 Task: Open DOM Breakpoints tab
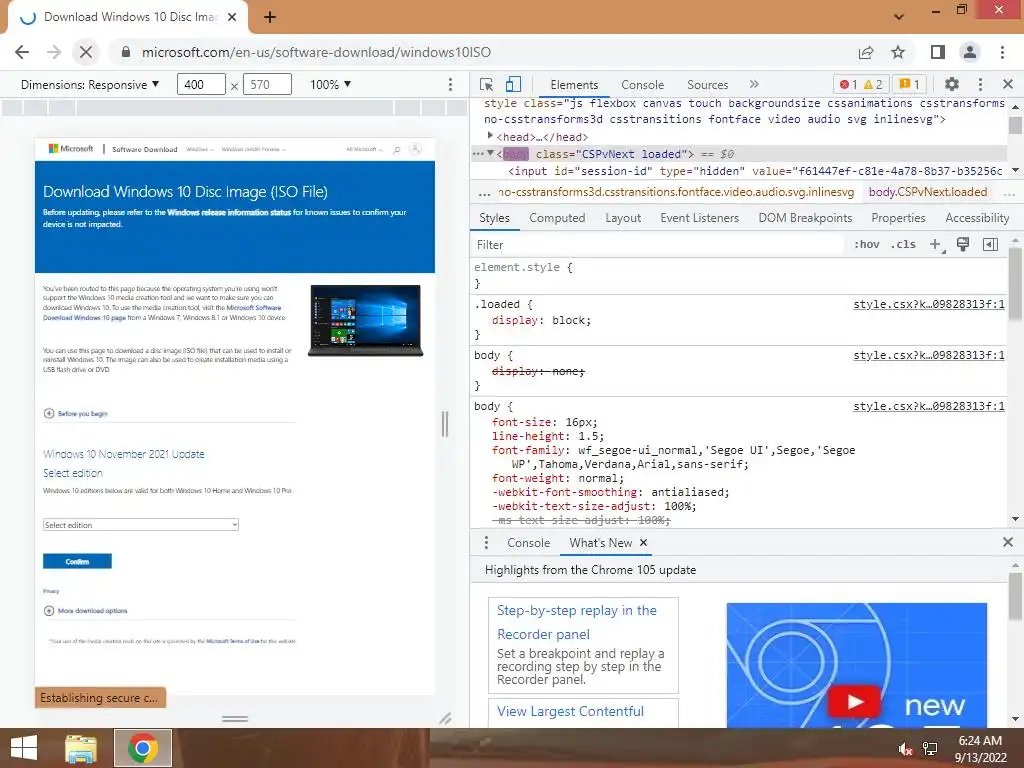(805, 218)
